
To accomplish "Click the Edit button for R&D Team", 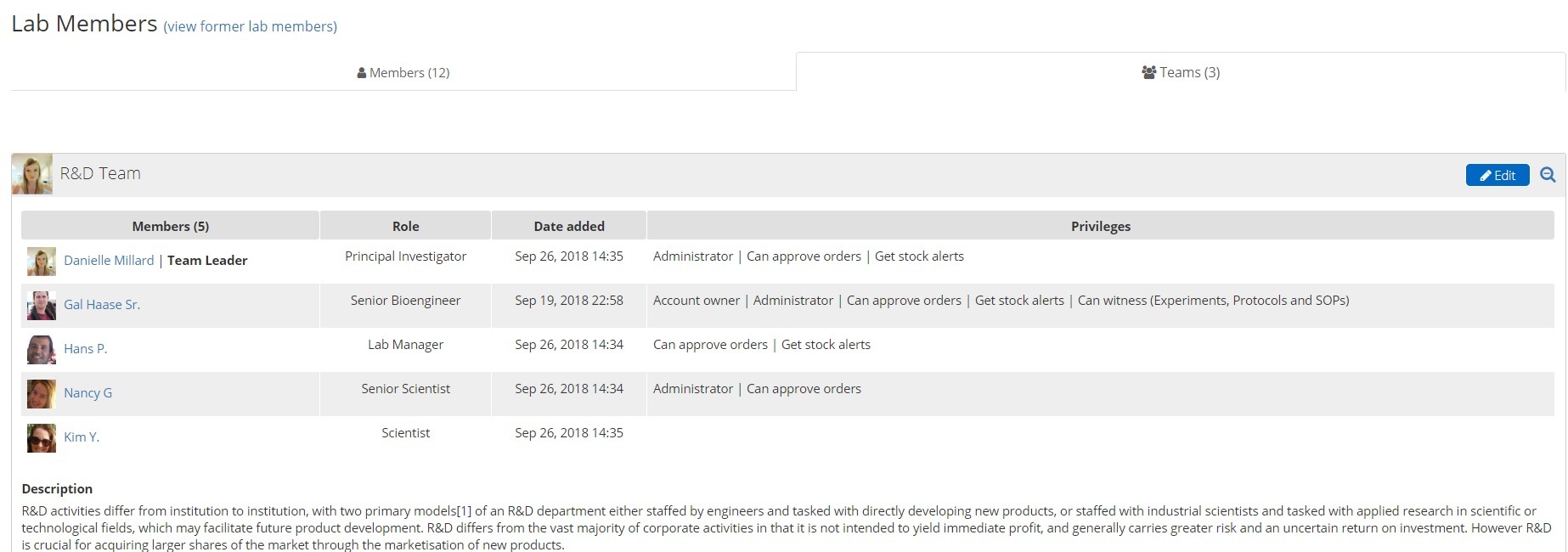I will click(1497, 175).
